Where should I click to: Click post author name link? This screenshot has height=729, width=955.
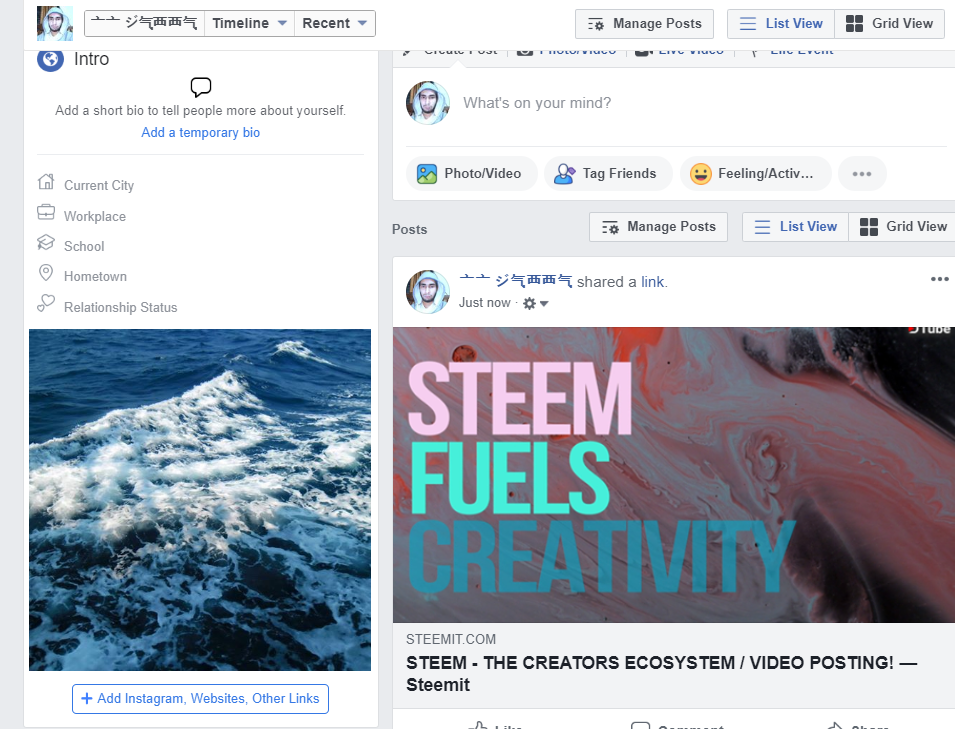point(516,281)
